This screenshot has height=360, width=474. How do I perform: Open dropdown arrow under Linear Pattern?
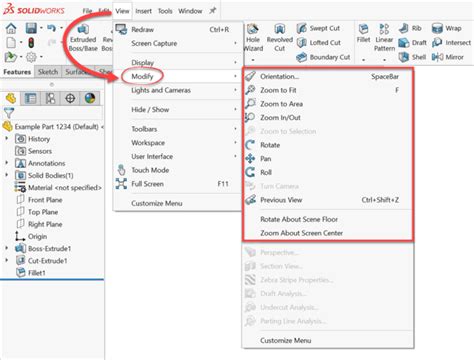tap(384, 60)
